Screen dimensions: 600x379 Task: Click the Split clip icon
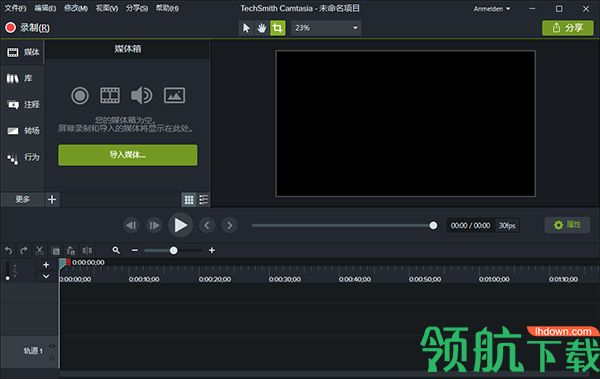[87, 251]
